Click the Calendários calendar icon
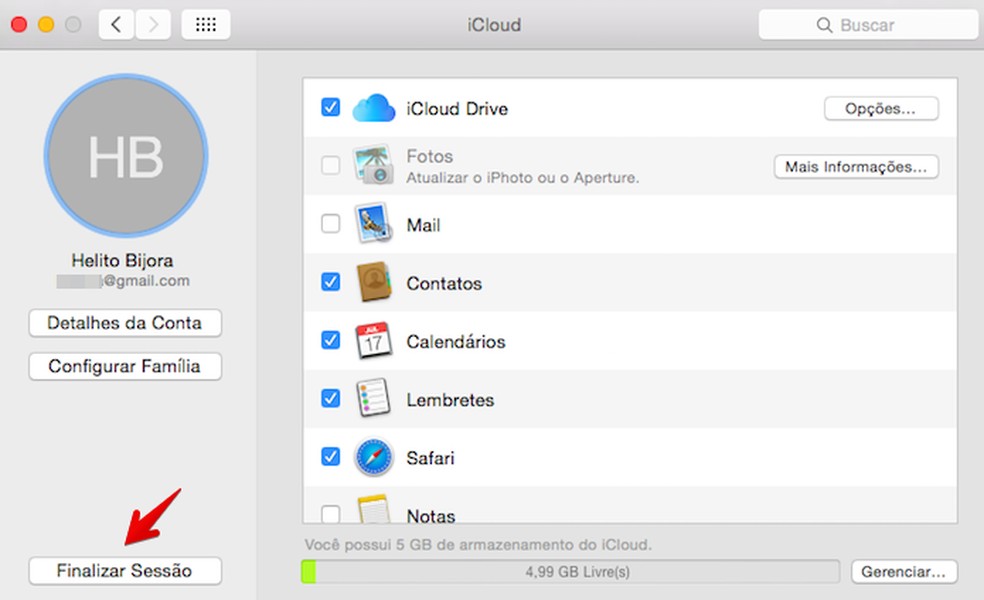Viewport: 984px width, 600px height. 373,340
